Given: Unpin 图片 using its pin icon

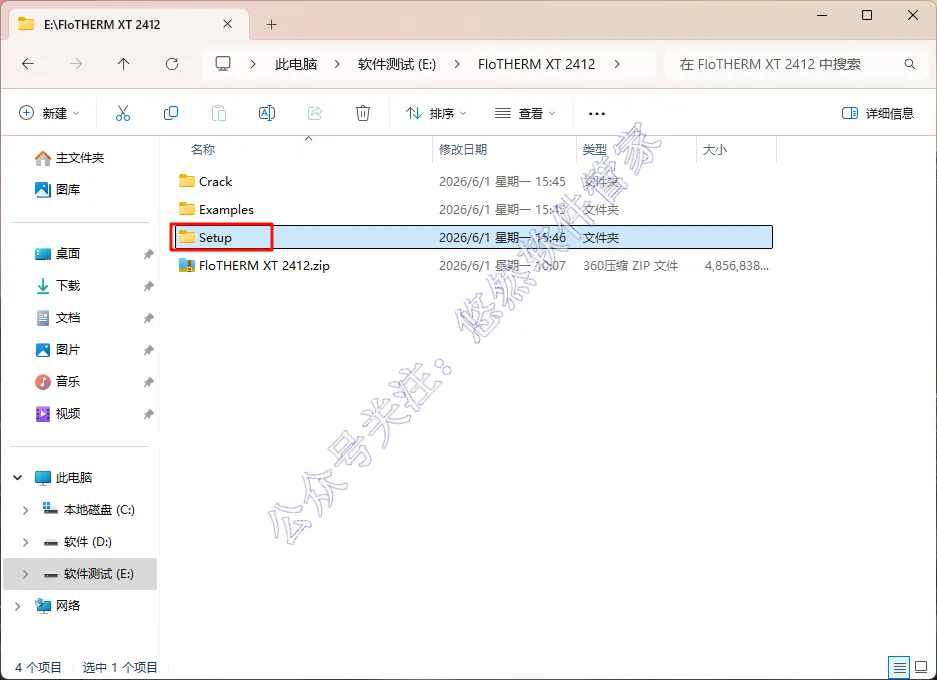Looking at the screenshot, I should coord(148,350).
